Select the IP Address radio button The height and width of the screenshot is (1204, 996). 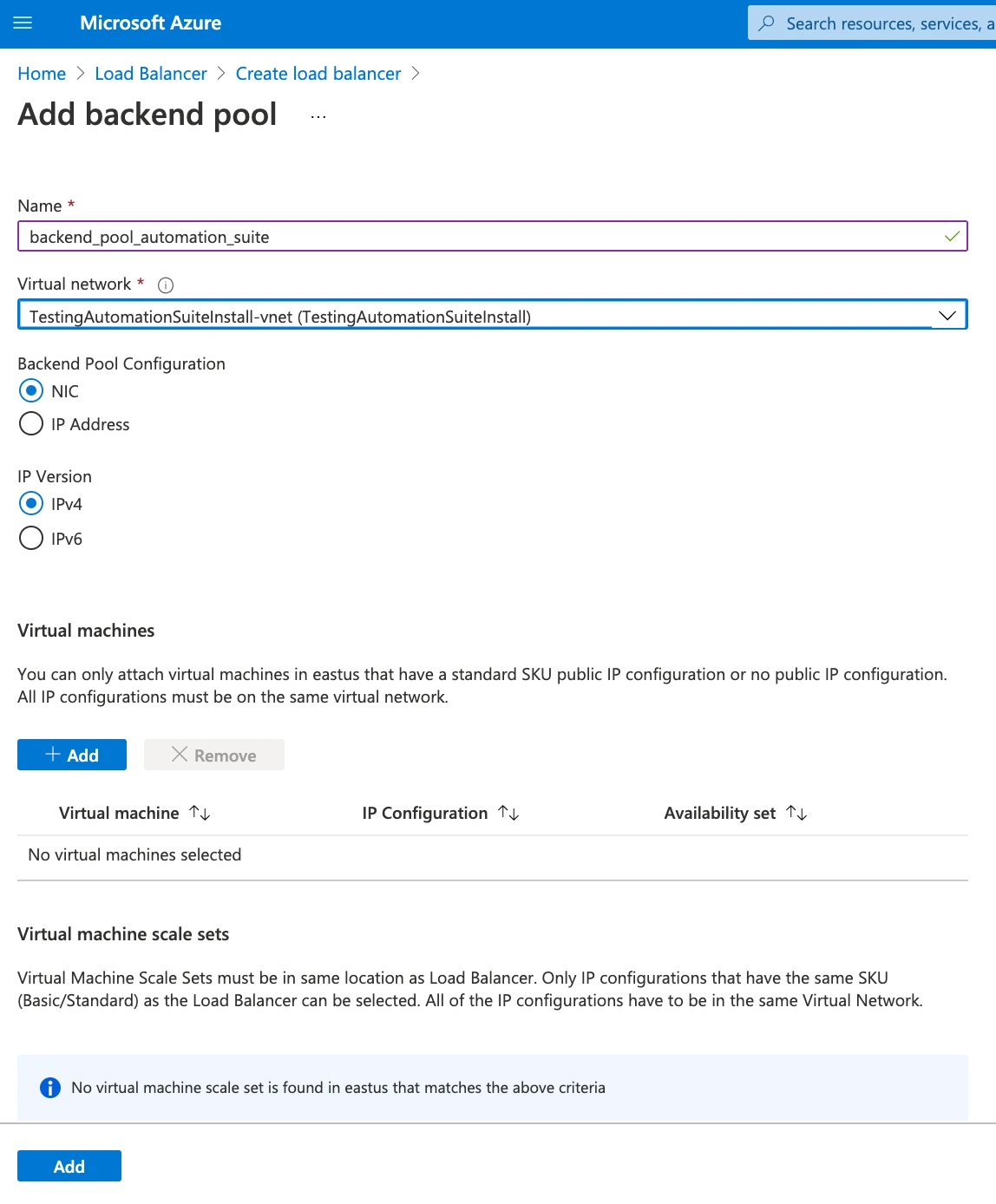(x=31, y=424)
